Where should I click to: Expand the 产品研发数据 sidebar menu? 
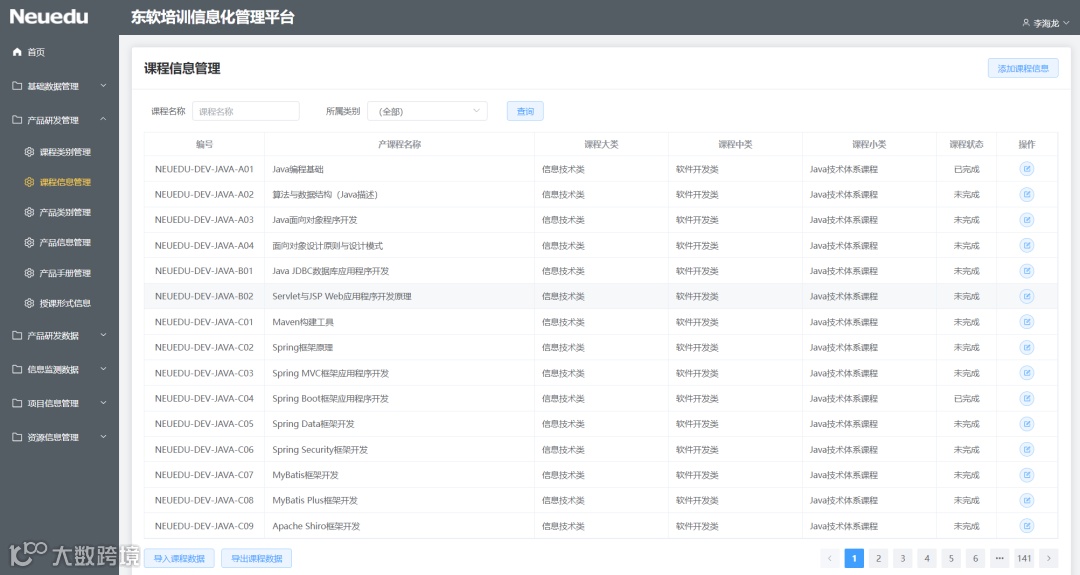(x=59, y=335)
